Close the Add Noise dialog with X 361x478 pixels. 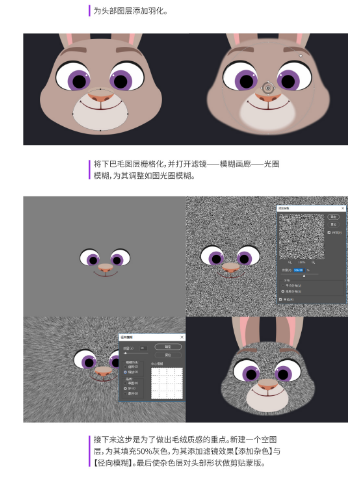(x=343, y=208)
